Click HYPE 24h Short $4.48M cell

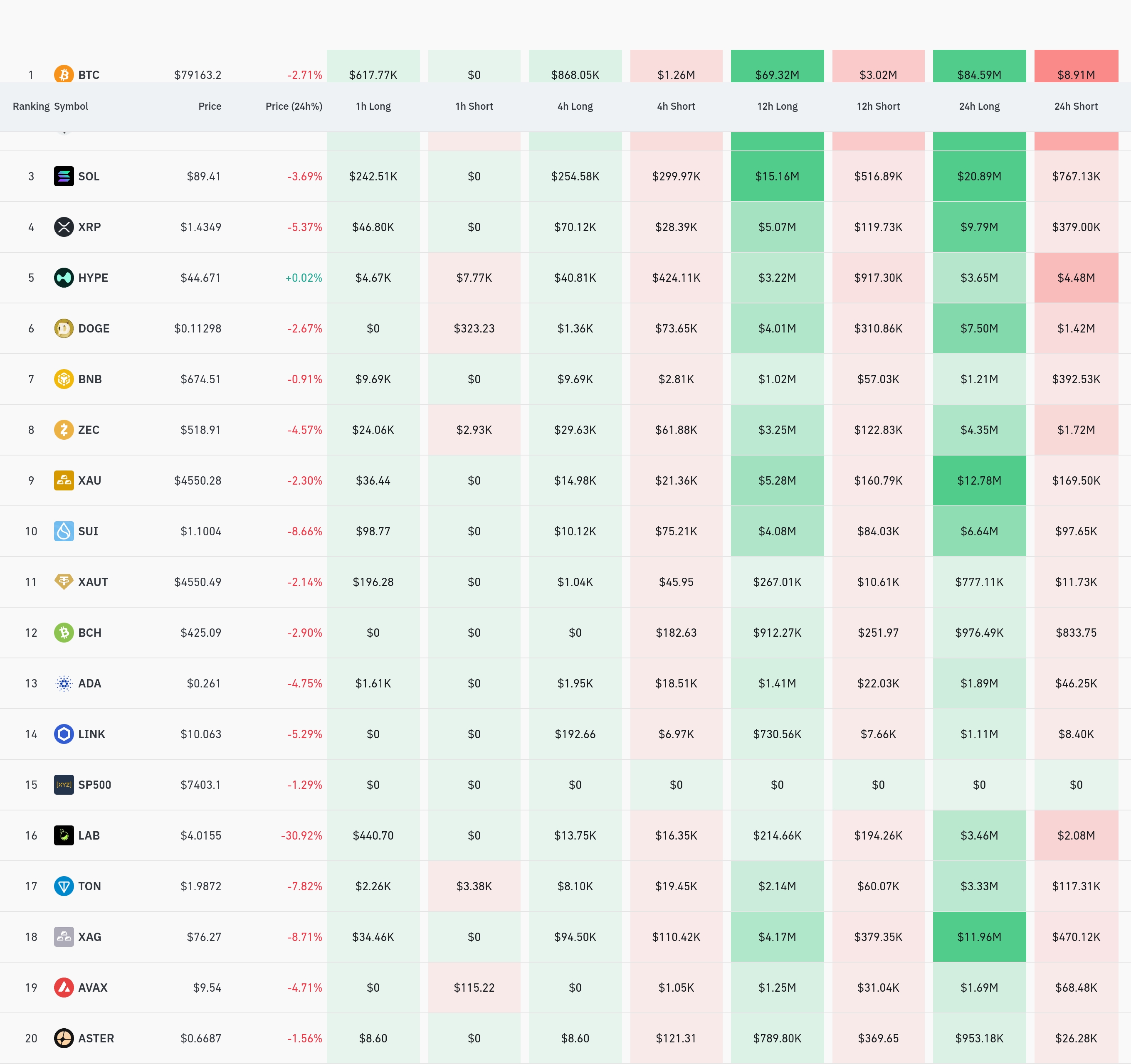(1077, 278)
